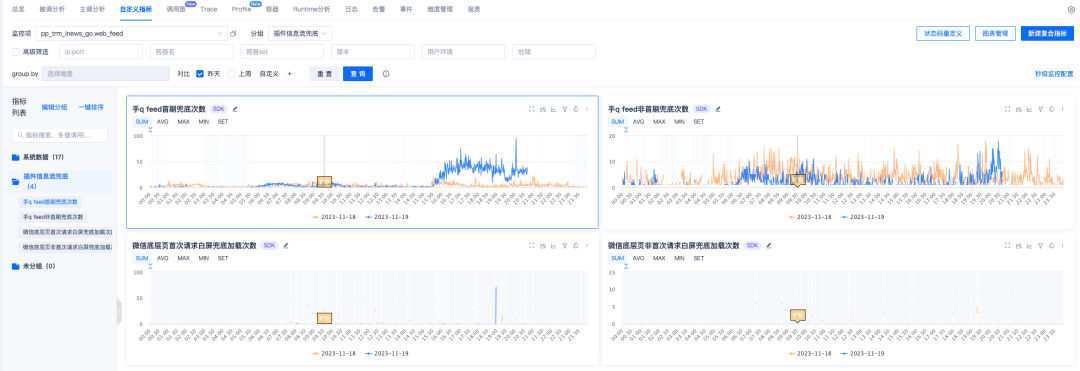The width and height of the screenshot is (1080, 371).
Task: Click the 未分组 folder icon
Action: click(15, 266)
